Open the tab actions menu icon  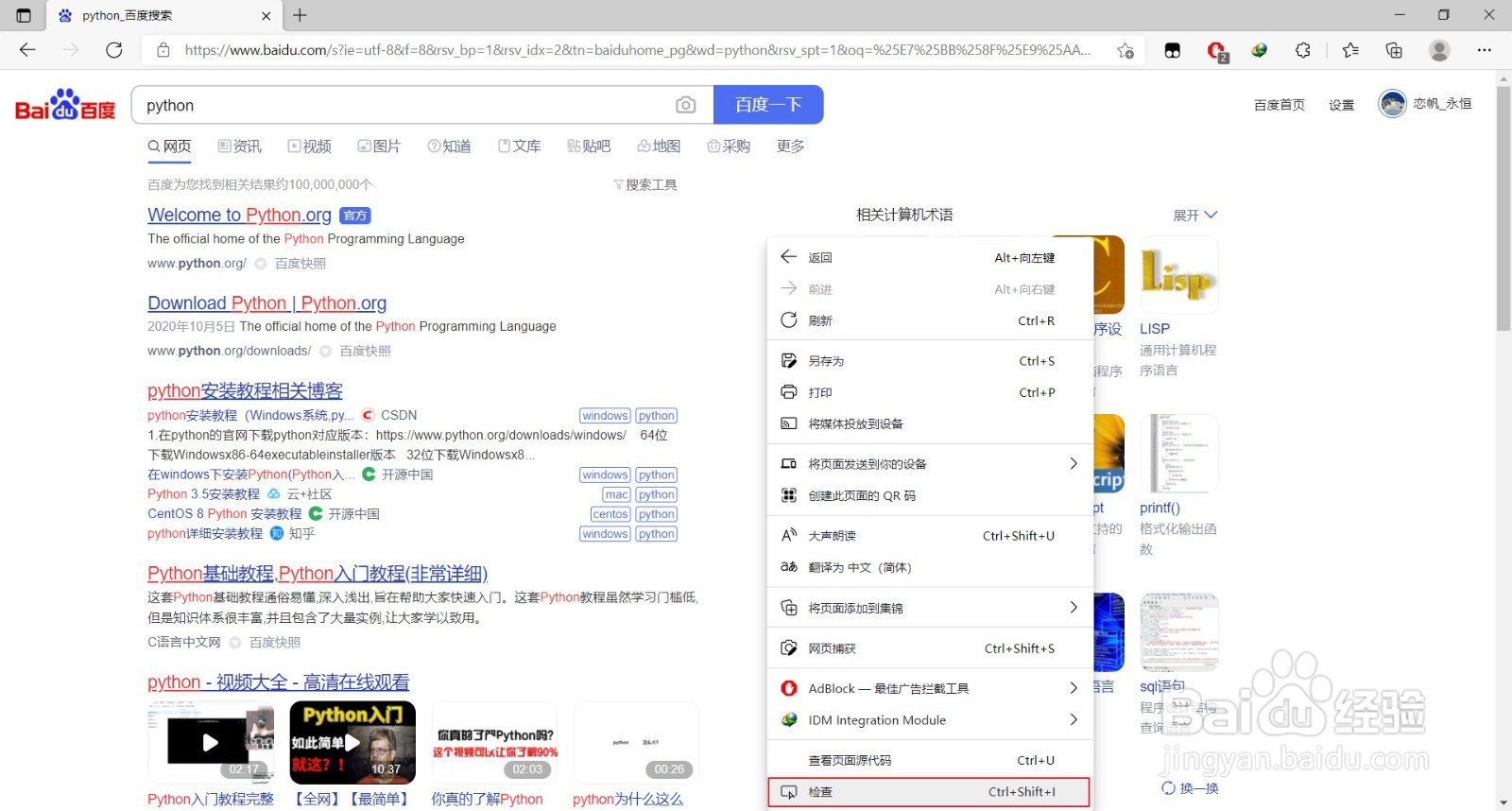(x=24, y=15)
